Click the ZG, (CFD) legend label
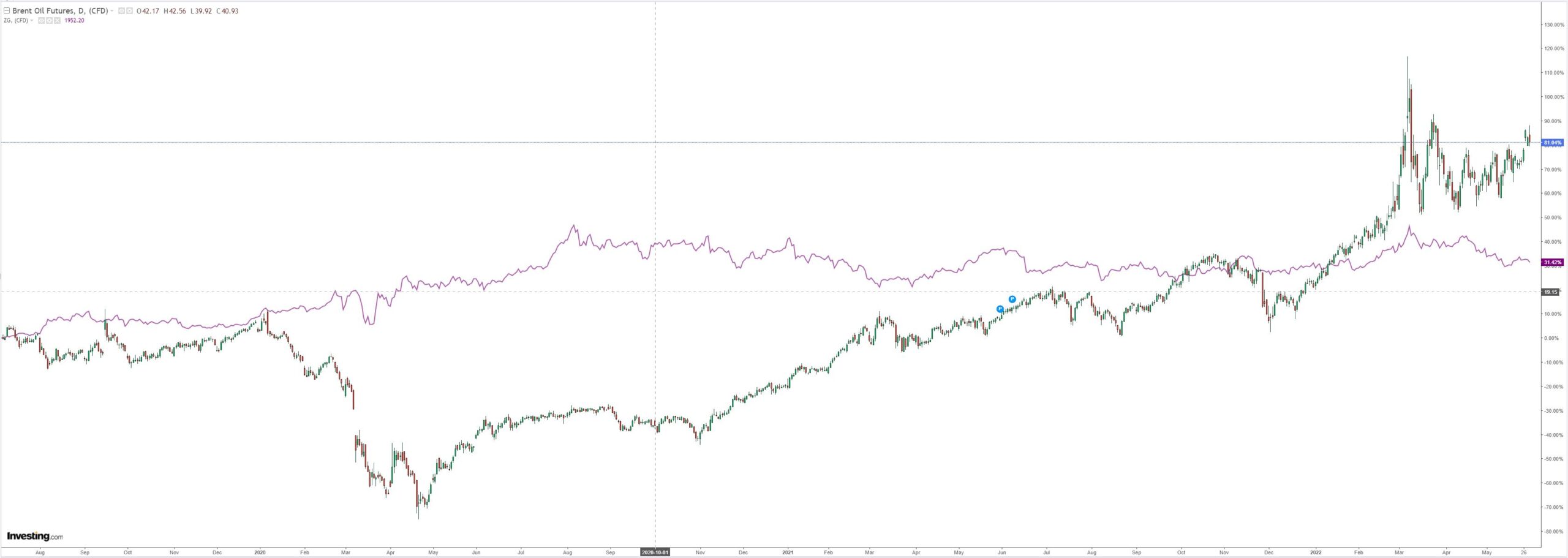The height and width of the screenshot is (558, 1568). click(15, 21)
